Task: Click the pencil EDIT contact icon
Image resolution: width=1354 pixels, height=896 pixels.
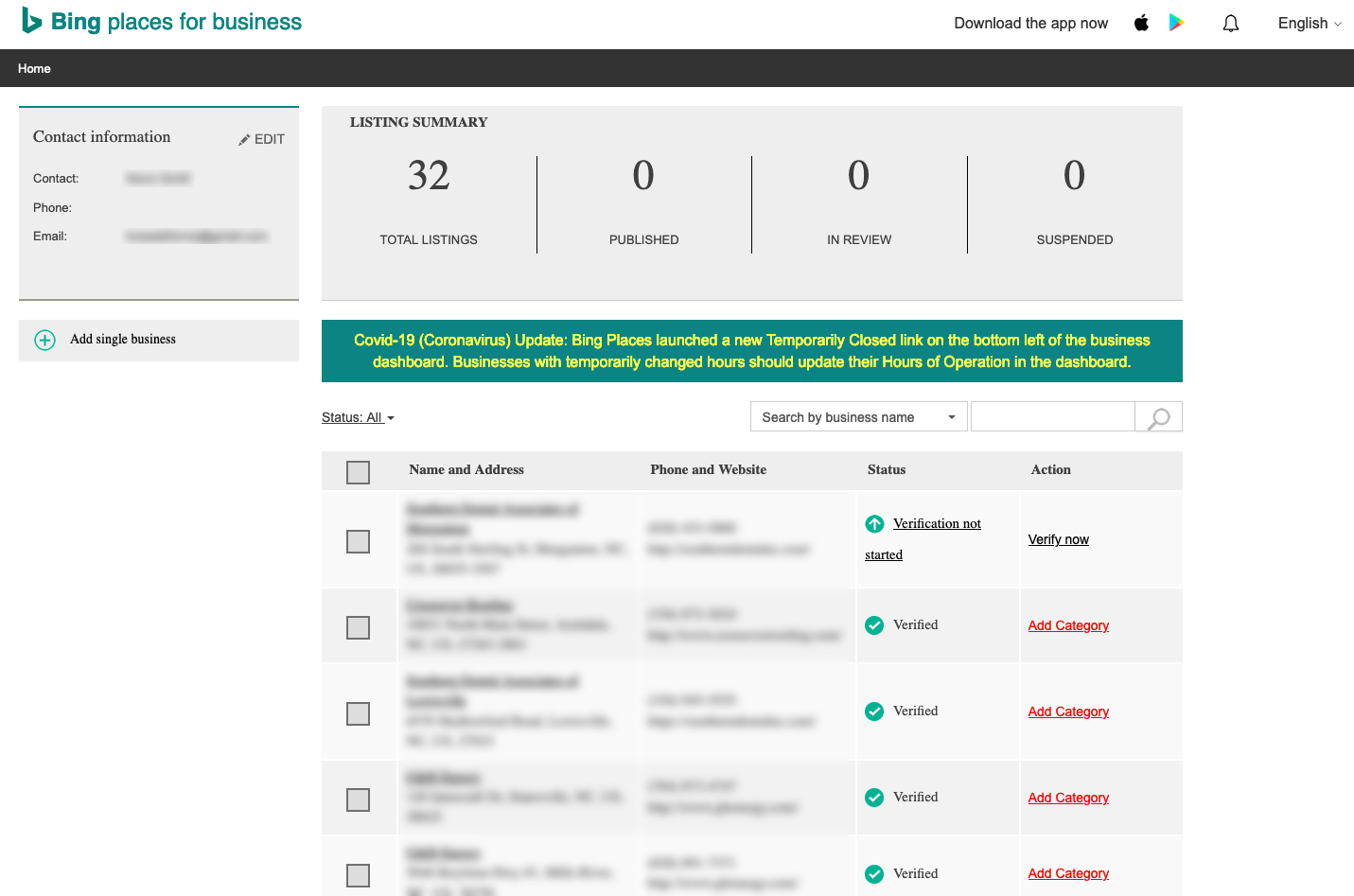Action: (261, 139)
